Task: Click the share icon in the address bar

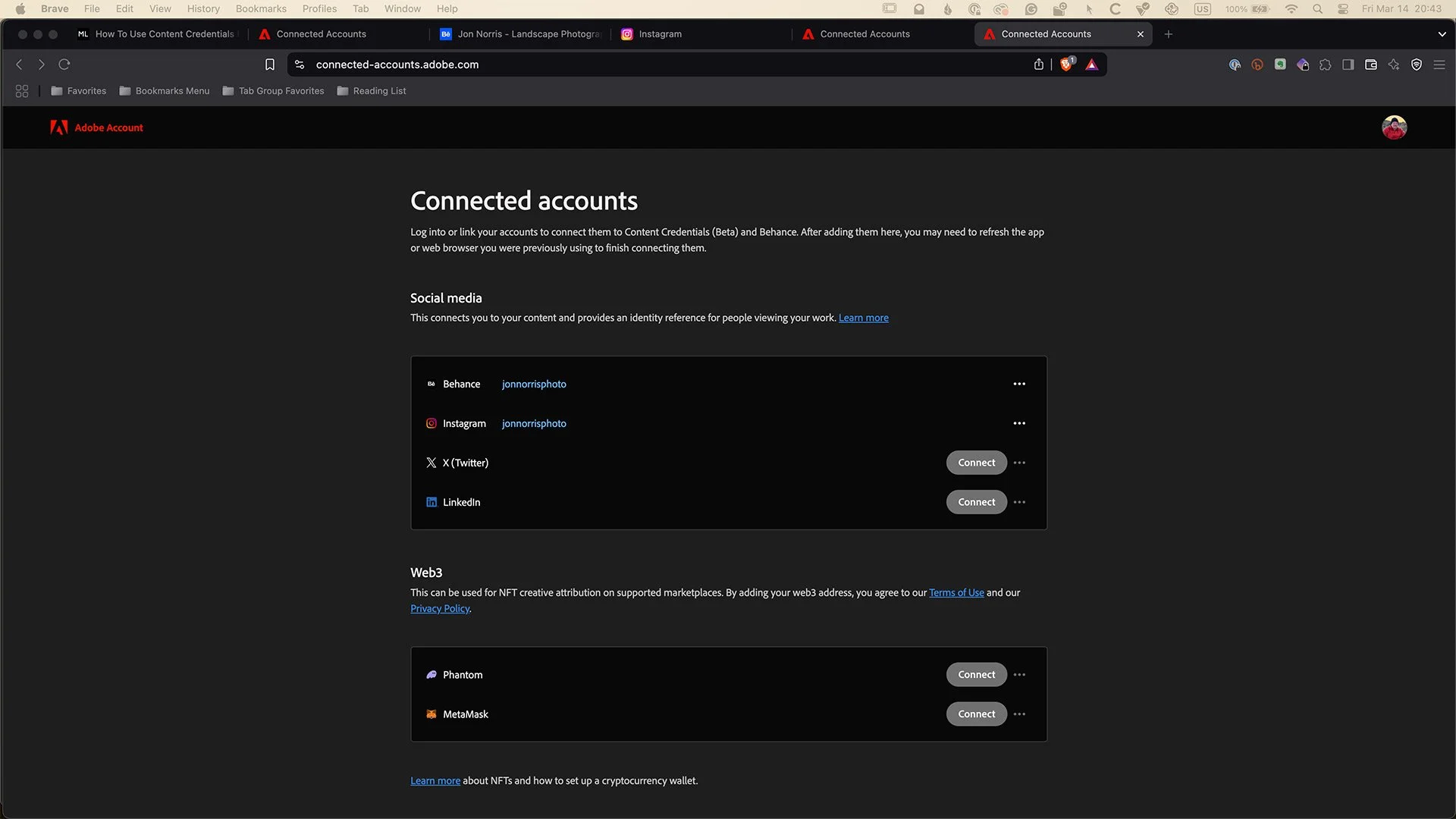Action: coord(1038,64)
